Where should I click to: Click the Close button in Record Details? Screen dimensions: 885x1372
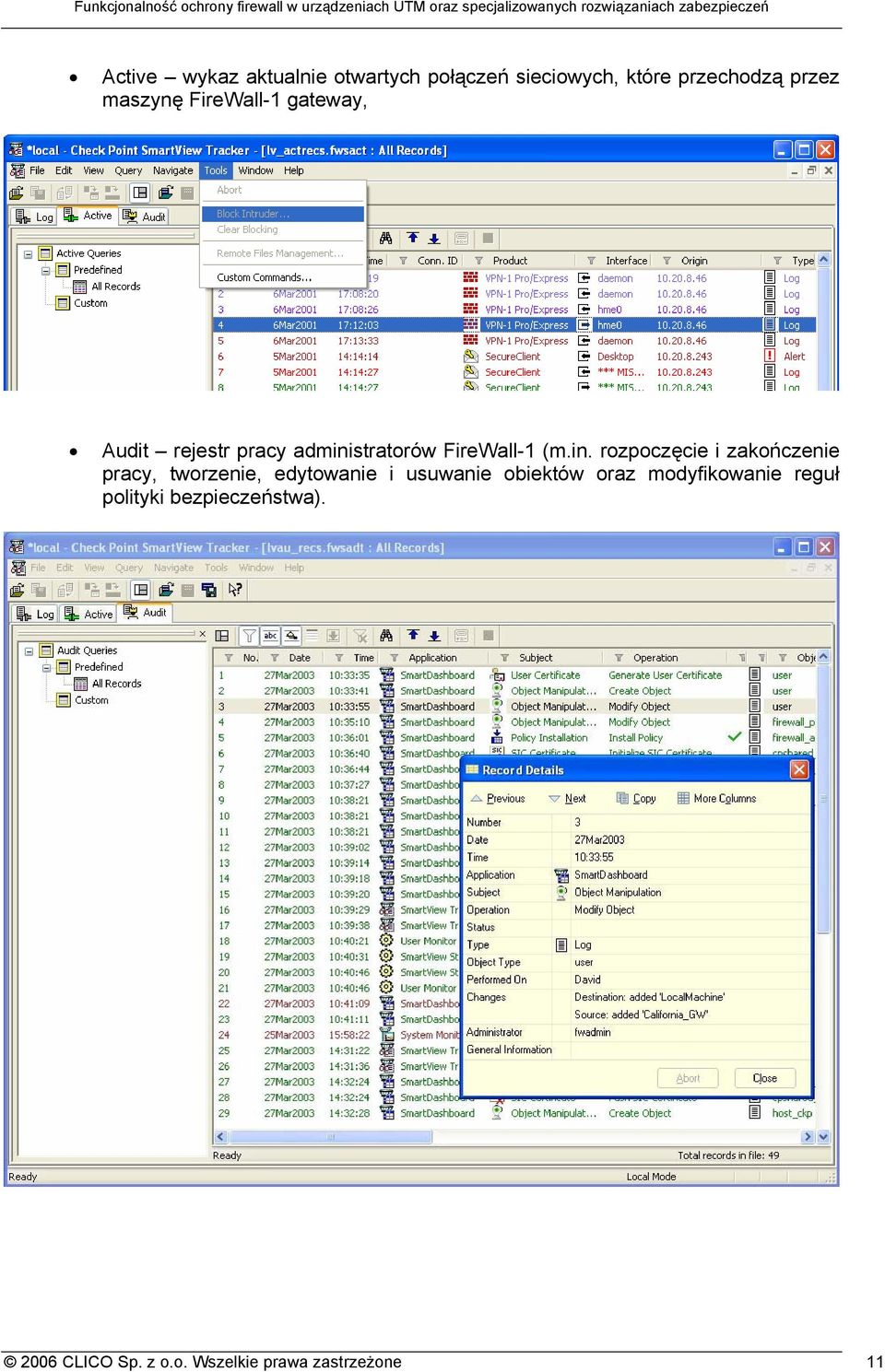(x=765, y=1078)
